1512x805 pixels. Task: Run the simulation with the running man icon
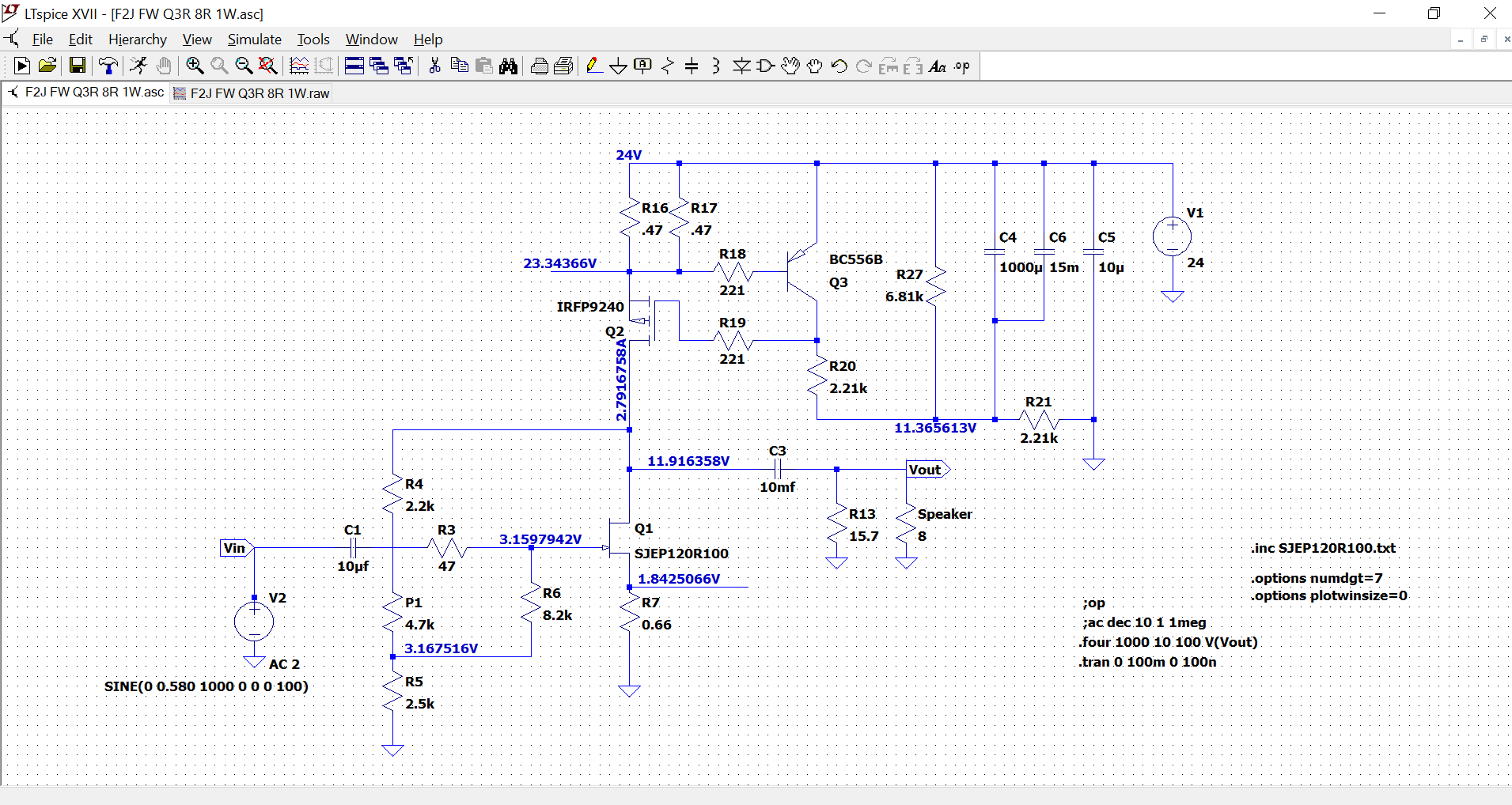click(138, 66)
